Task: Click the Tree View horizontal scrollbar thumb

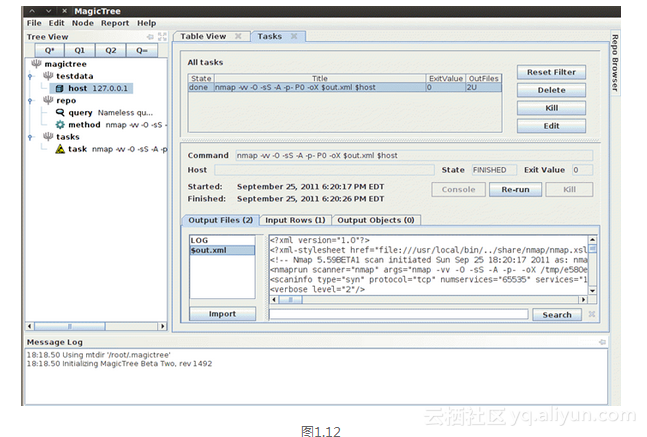Action: (x=70, y=326)
